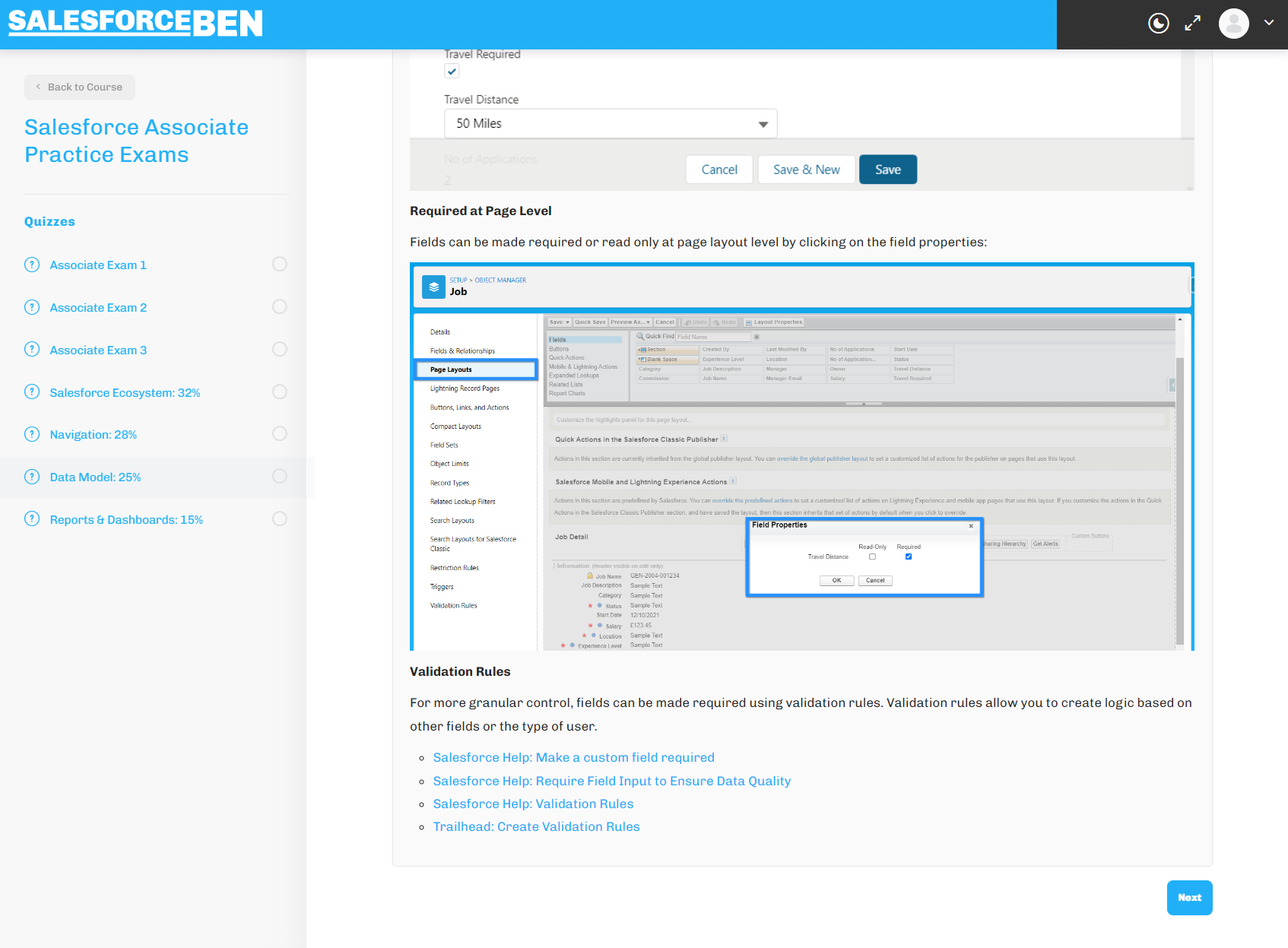Toggle completion circle for Associate Exam 3
This screenshot has width=1288, height=948.
280,349
